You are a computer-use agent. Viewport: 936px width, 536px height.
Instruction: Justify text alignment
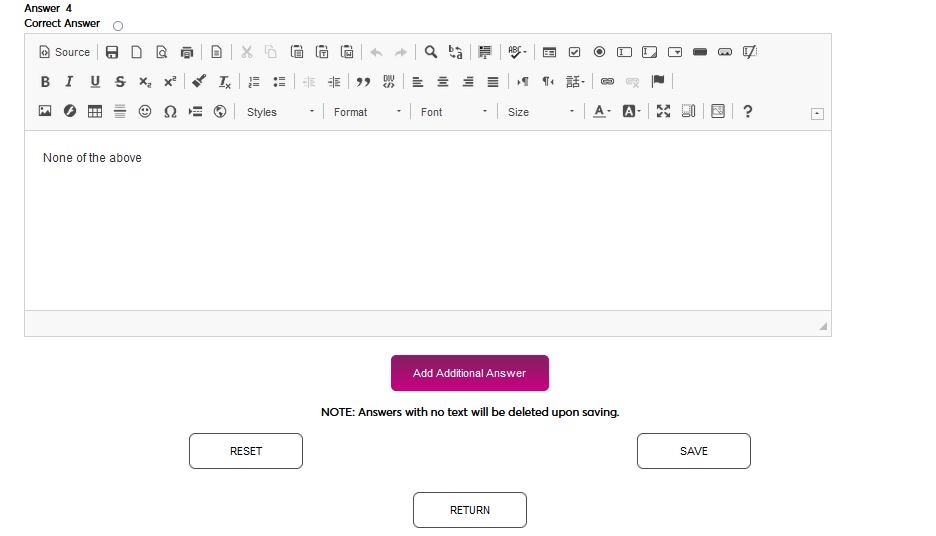(x=493, y=82)
